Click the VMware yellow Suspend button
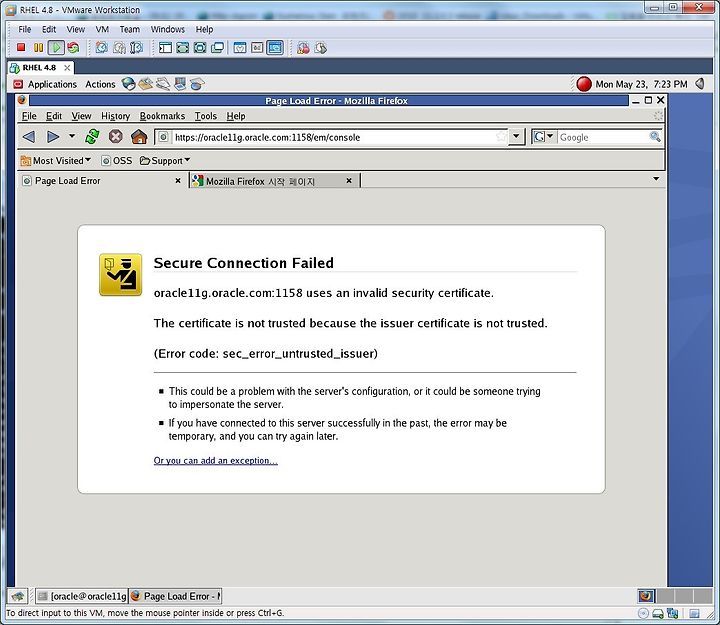Viewport: 720px width, 625px height. 39,47
